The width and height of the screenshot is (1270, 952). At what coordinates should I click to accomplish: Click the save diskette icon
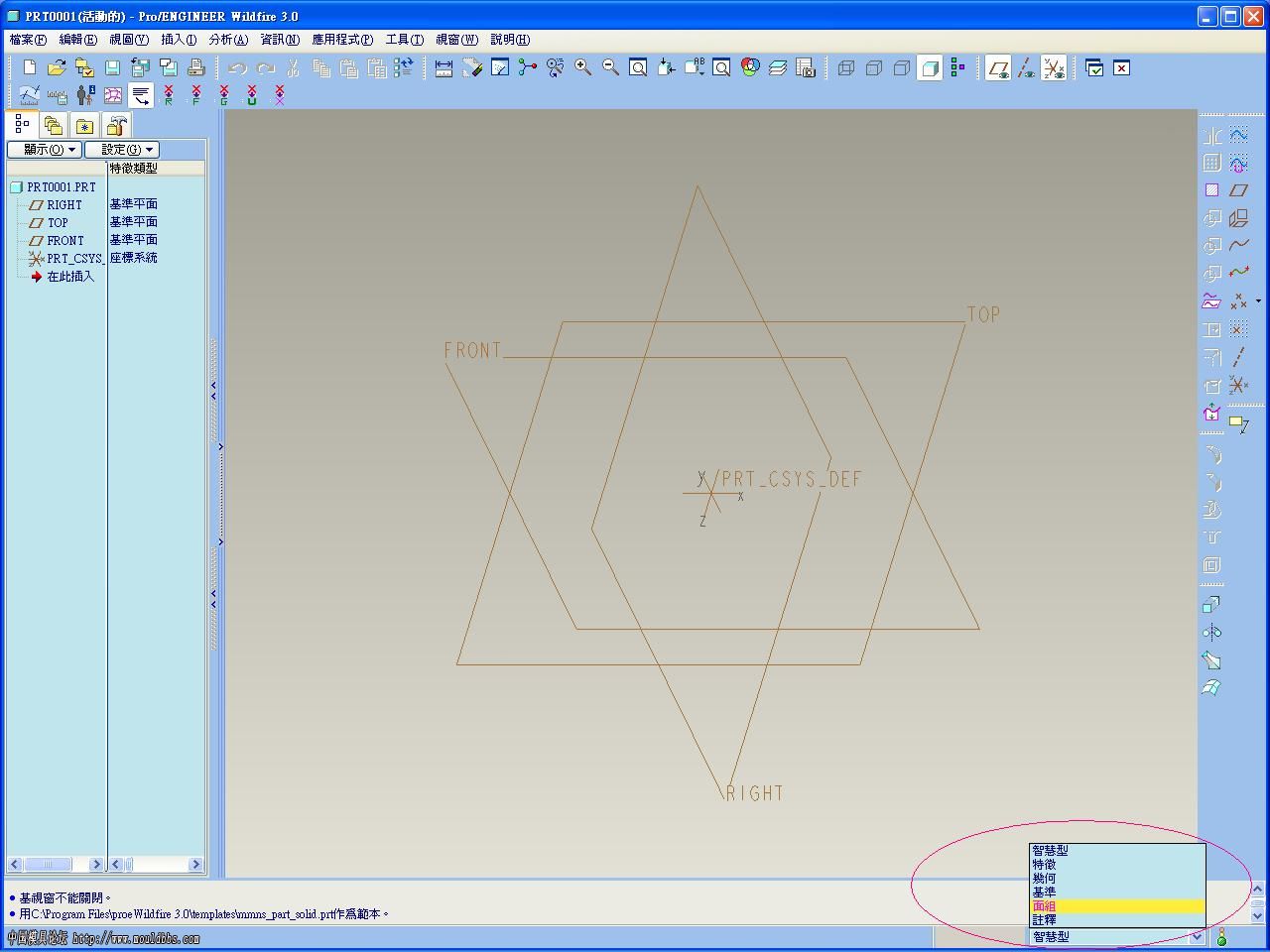(112, 67)
